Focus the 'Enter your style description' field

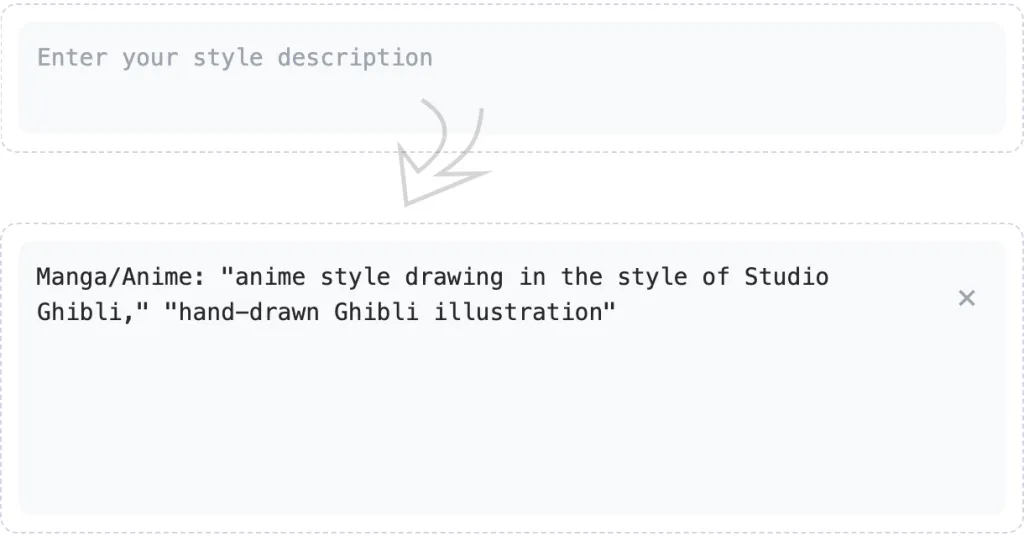pyautogui.click(x=511, y=78)
